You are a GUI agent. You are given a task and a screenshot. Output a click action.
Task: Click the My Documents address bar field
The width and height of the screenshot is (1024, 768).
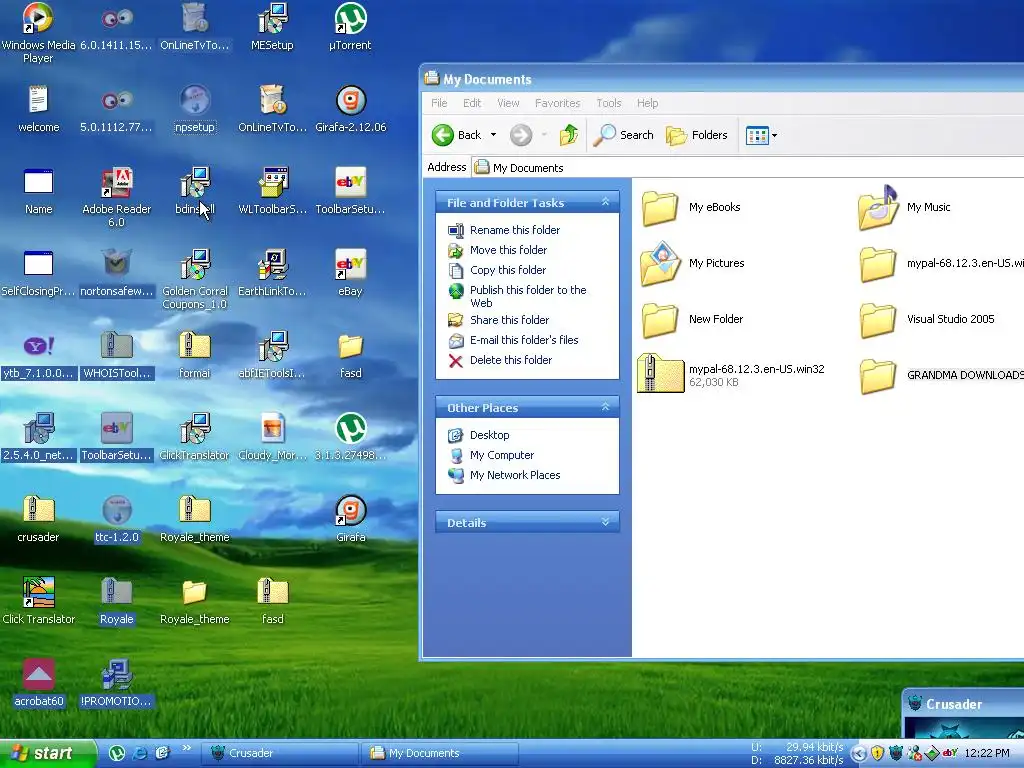(748, 167)
